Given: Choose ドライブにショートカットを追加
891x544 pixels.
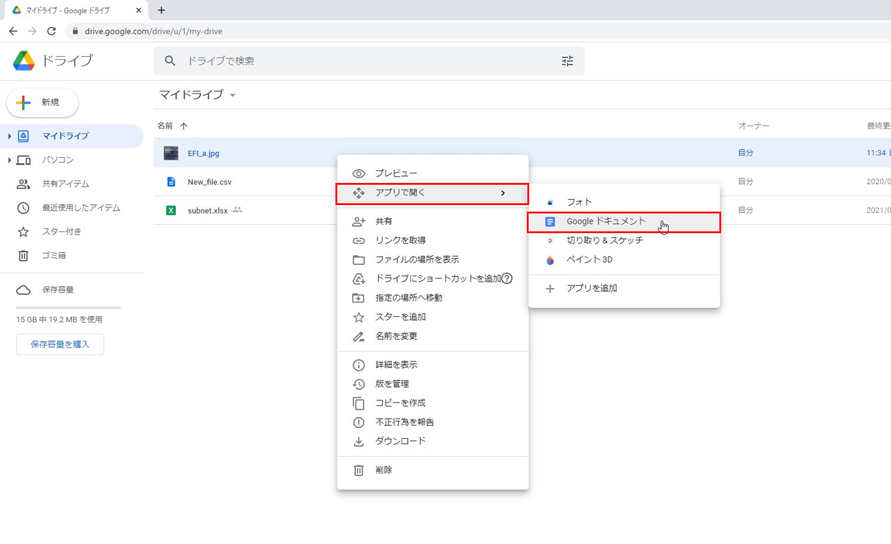Looking at the screenshot, I should pyautogui.click(x=432, y=279).
